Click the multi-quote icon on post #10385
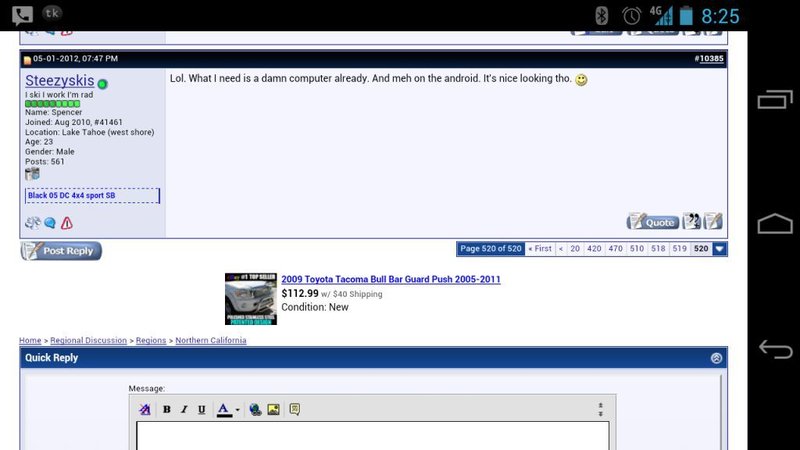This screenshot has width=800, height=450. coord(692,221)
